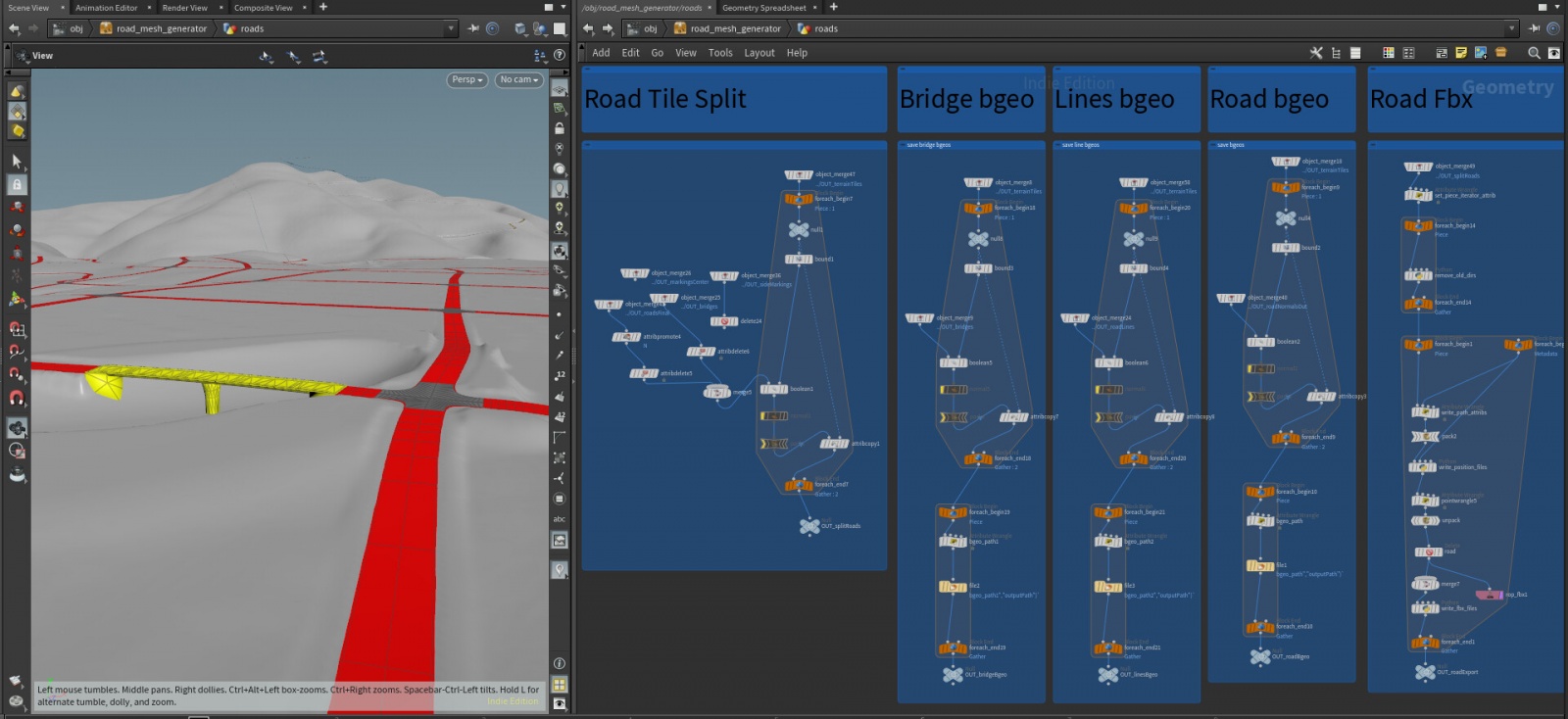
Task: Open the Geometry Spreadsheet tab
Action: [764, 7]
